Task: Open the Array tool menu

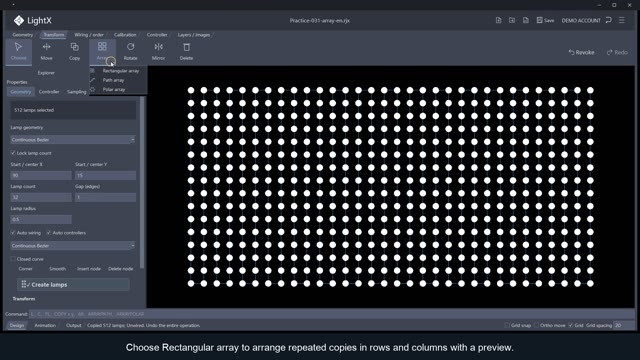Action: pos(102,51)
